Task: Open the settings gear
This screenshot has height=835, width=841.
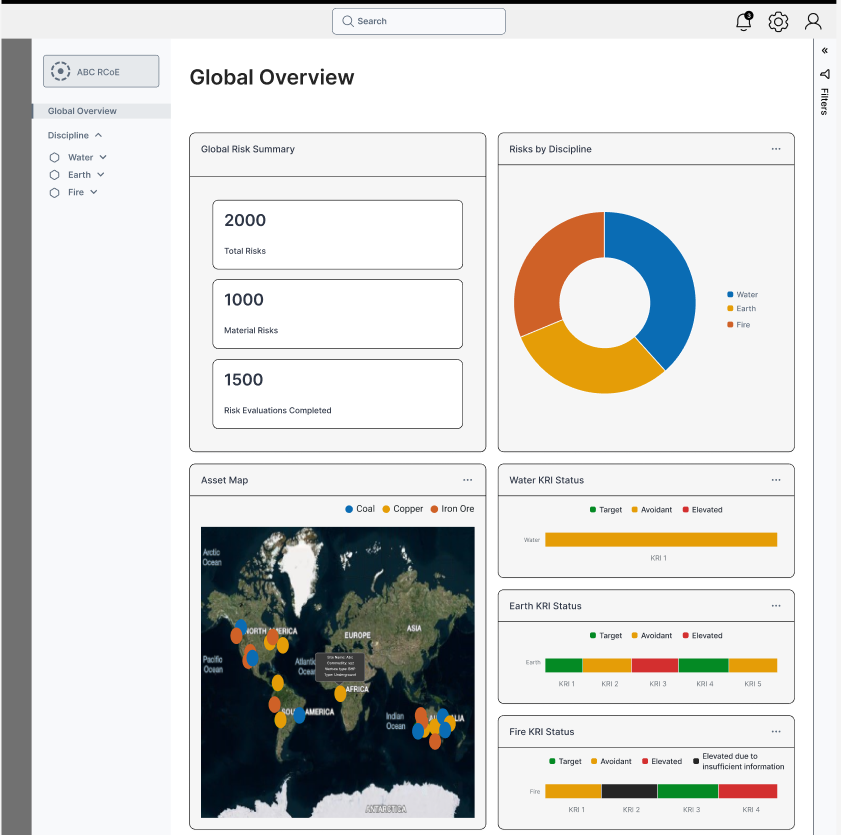Action: tap(778, 21)
